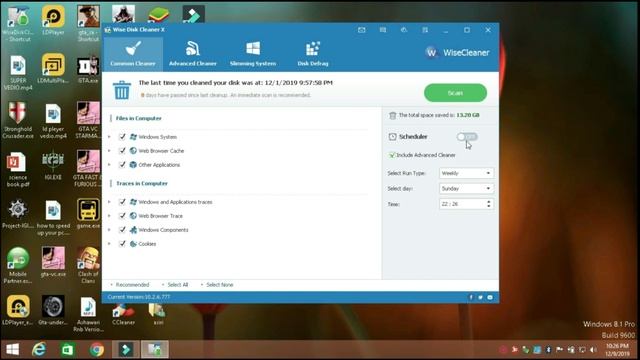
Task: Open science book.pdf desktop icon
Action: (18, 169)
